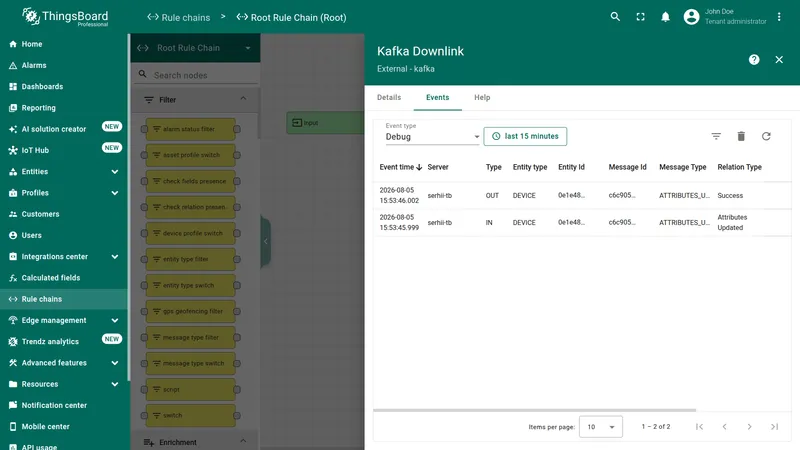Go to Rule chains breadcrumb
The width and height of the screenshot is (800, 450).
tap(179, 17)
